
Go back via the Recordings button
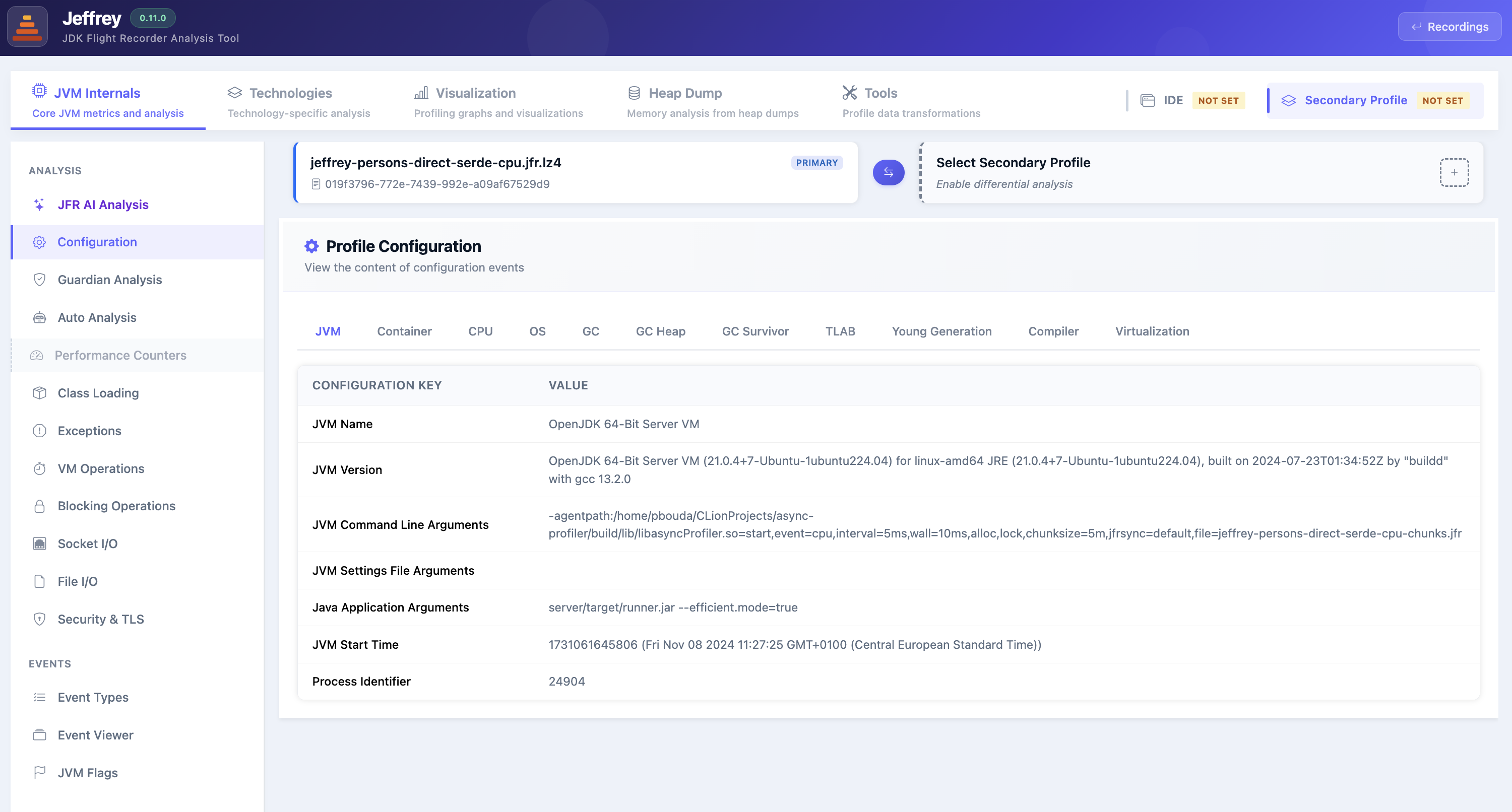click(1449, 27)
